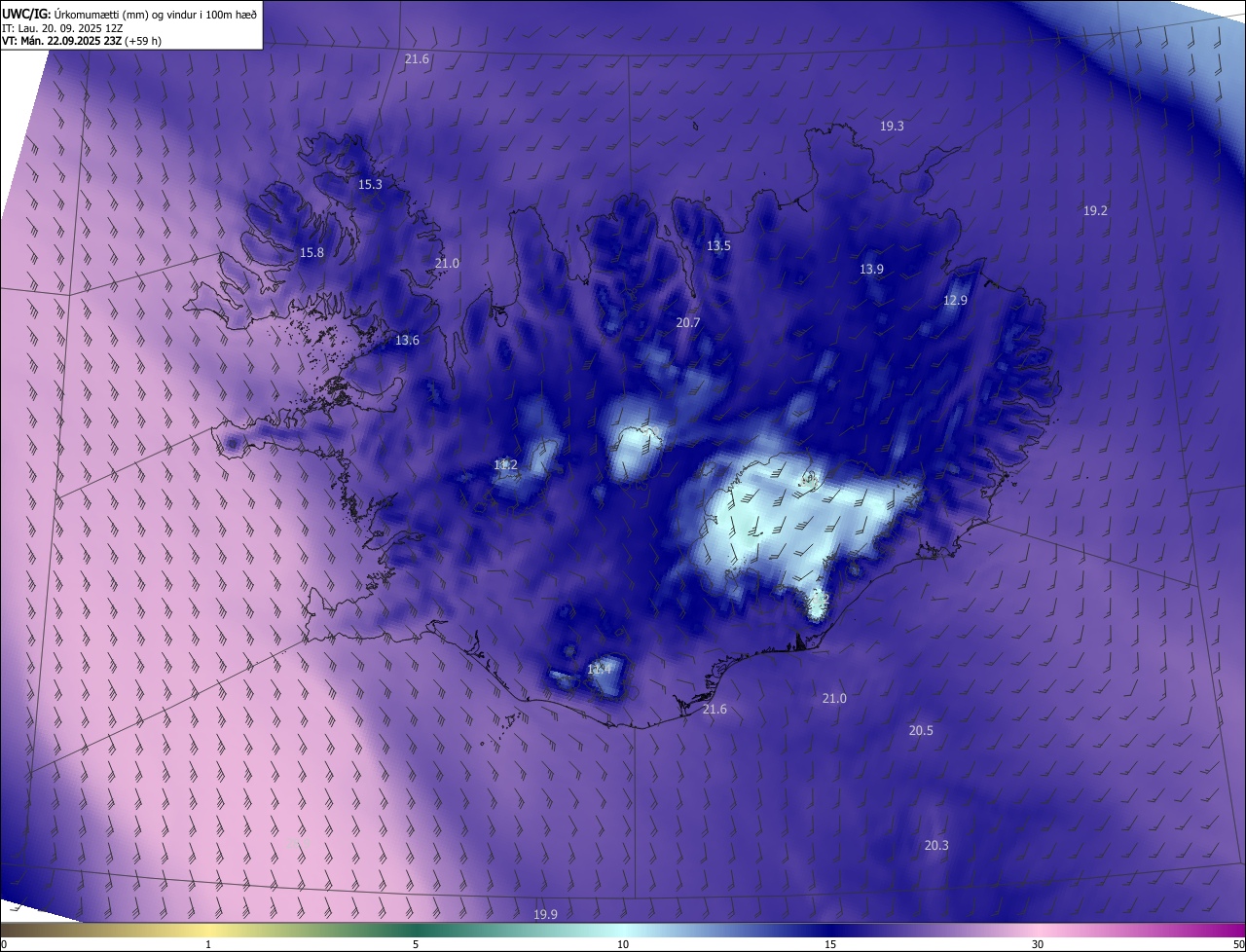The width and height of the screenshot is (1246, 952).
Task: Click the 20.7 reading on the map
Action: pos(688,323)
